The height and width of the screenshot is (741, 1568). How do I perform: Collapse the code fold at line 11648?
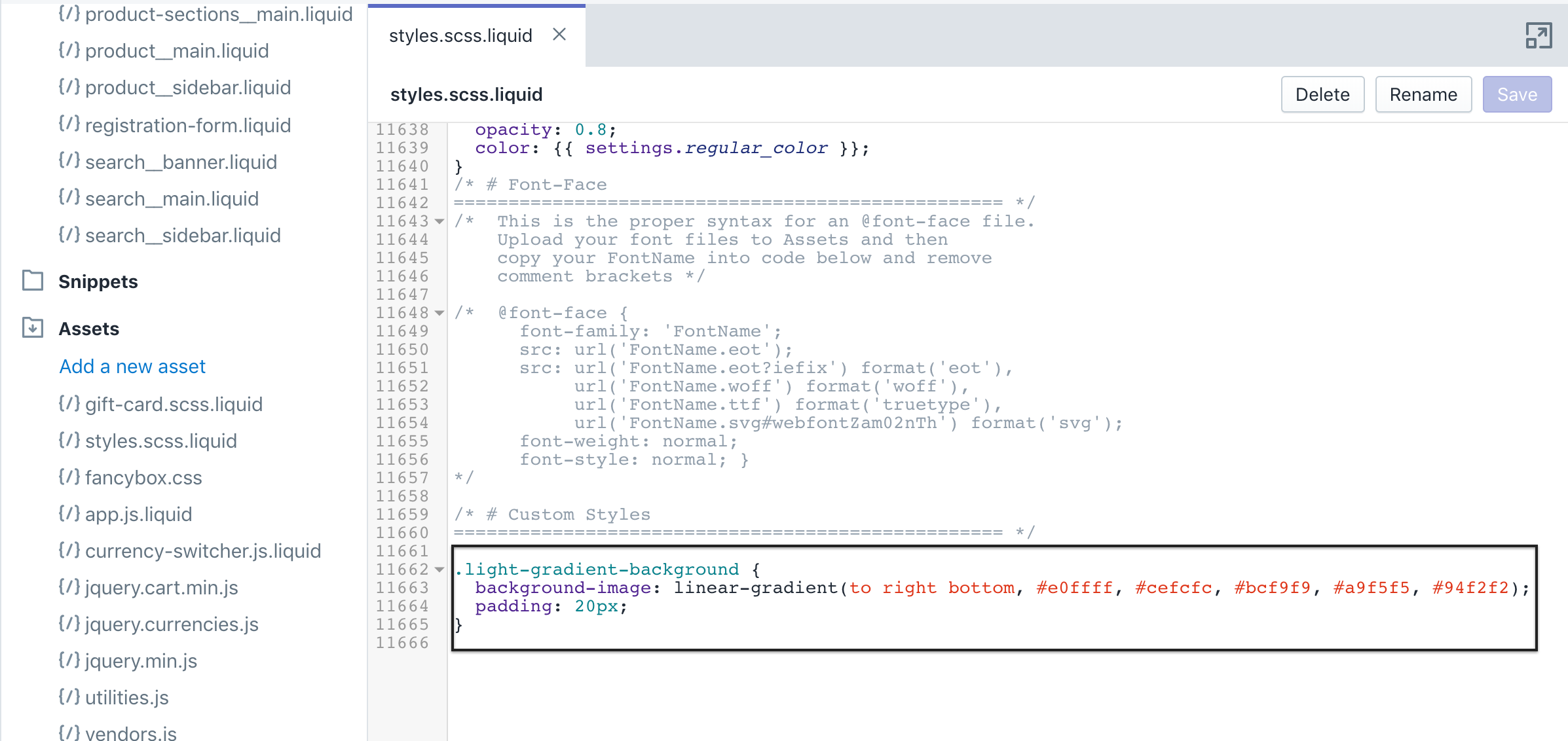tap(439, 313)
